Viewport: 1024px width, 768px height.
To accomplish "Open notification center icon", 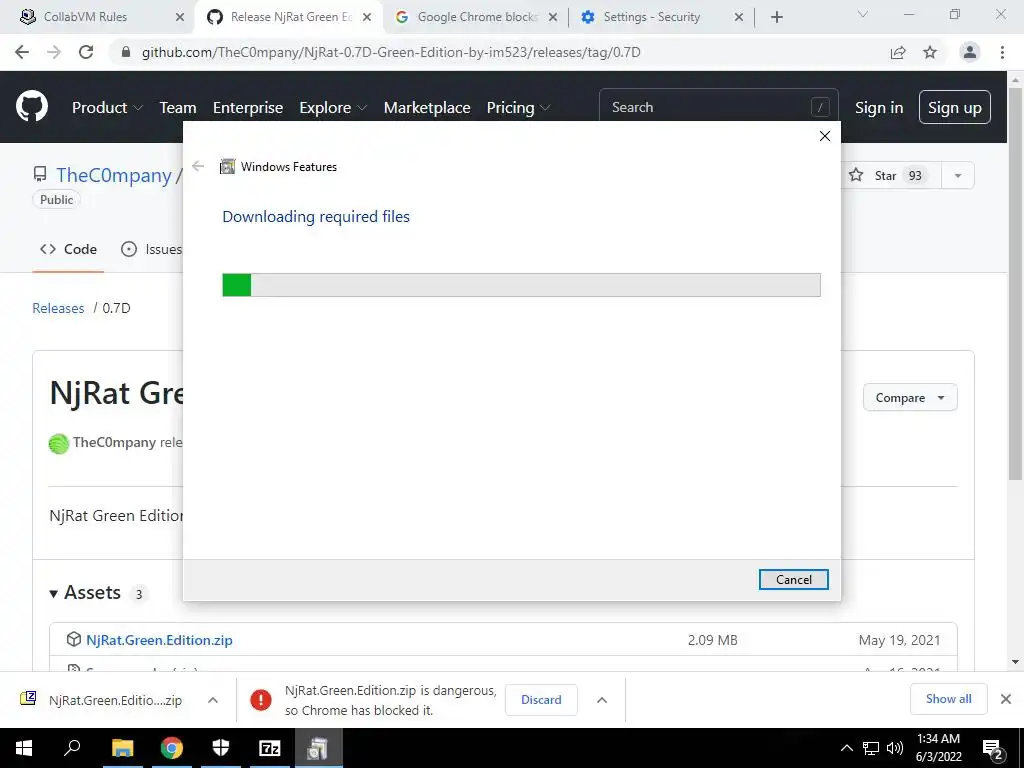I will click(993, 748).
